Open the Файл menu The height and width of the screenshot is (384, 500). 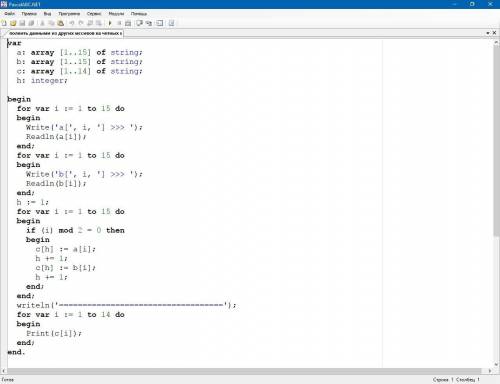pos(10,14)
